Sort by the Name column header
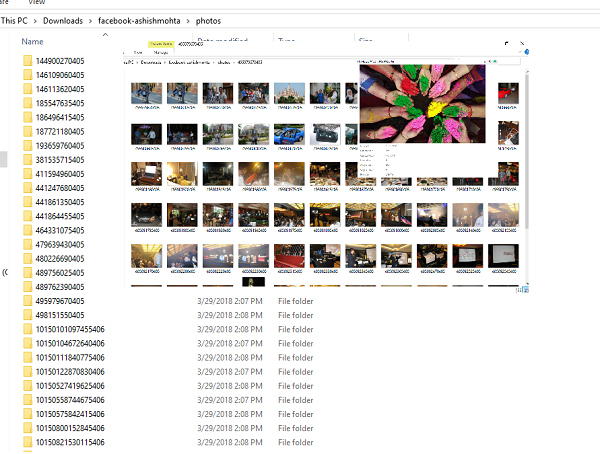Viewport: 600px width, 454px height. (32, 42)
